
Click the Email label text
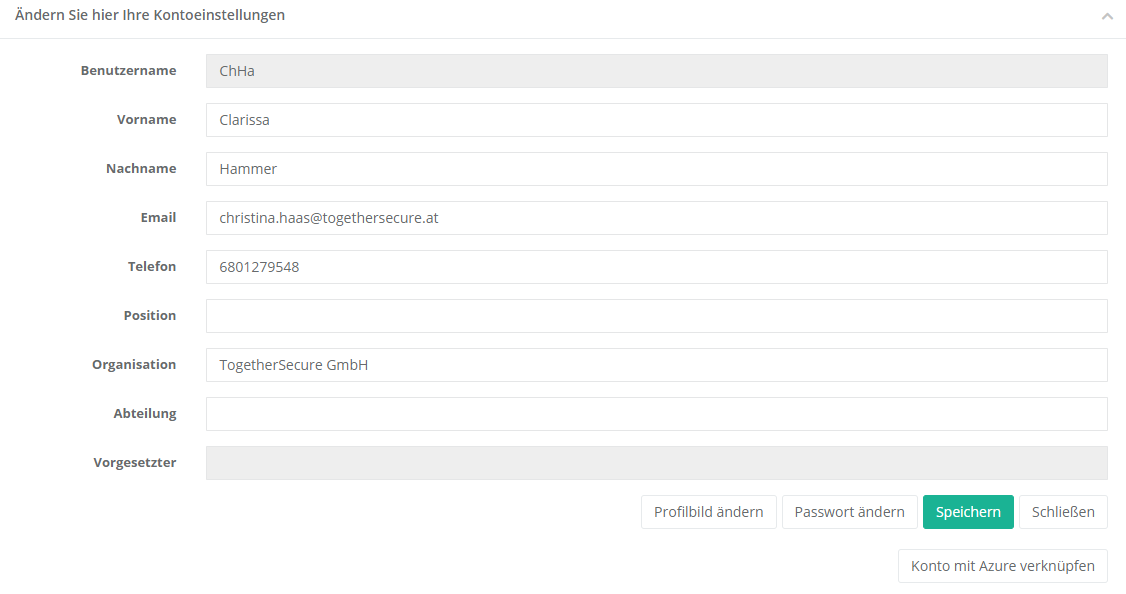point(158,218)
